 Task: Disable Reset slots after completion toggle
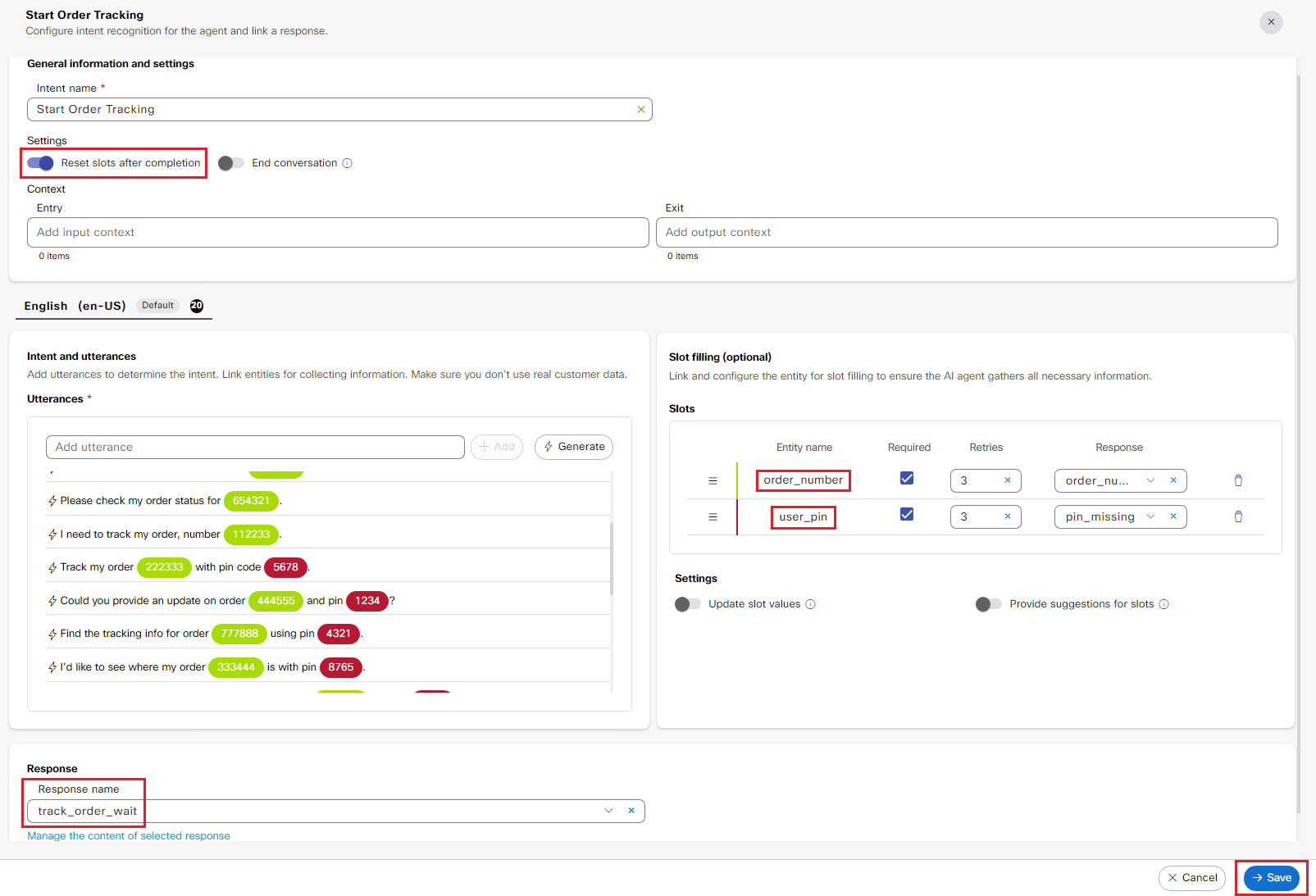coord(40,163)
